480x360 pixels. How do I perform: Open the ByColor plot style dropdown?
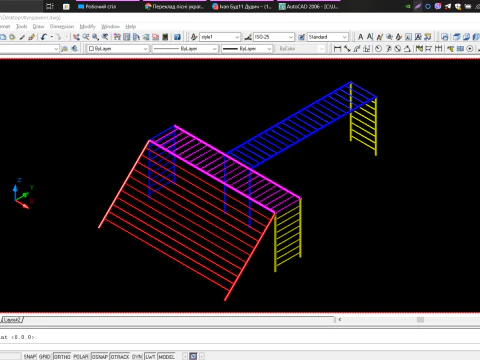[x=300, y=49]
